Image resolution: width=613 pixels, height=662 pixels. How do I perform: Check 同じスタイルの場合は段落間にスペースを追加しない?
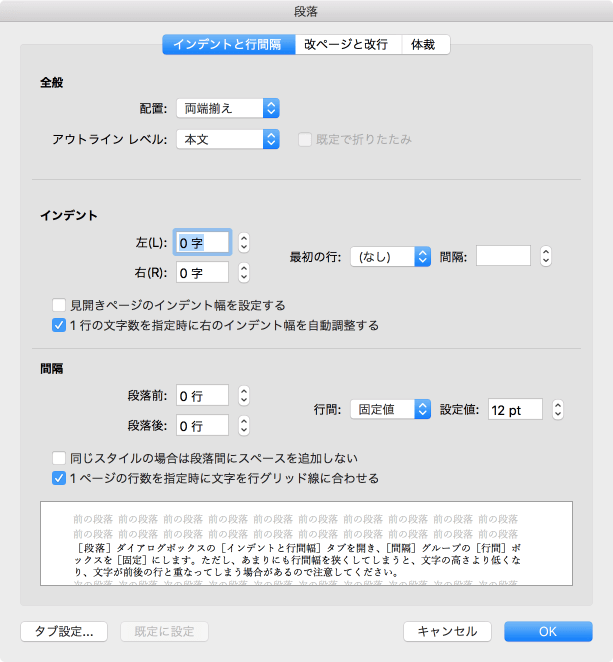point(59,458)
